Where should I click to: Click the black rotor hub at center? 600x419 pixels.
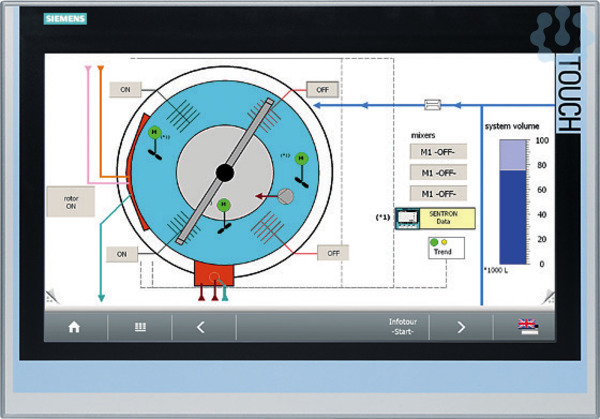pyautogui.click(x=225, y=173)
